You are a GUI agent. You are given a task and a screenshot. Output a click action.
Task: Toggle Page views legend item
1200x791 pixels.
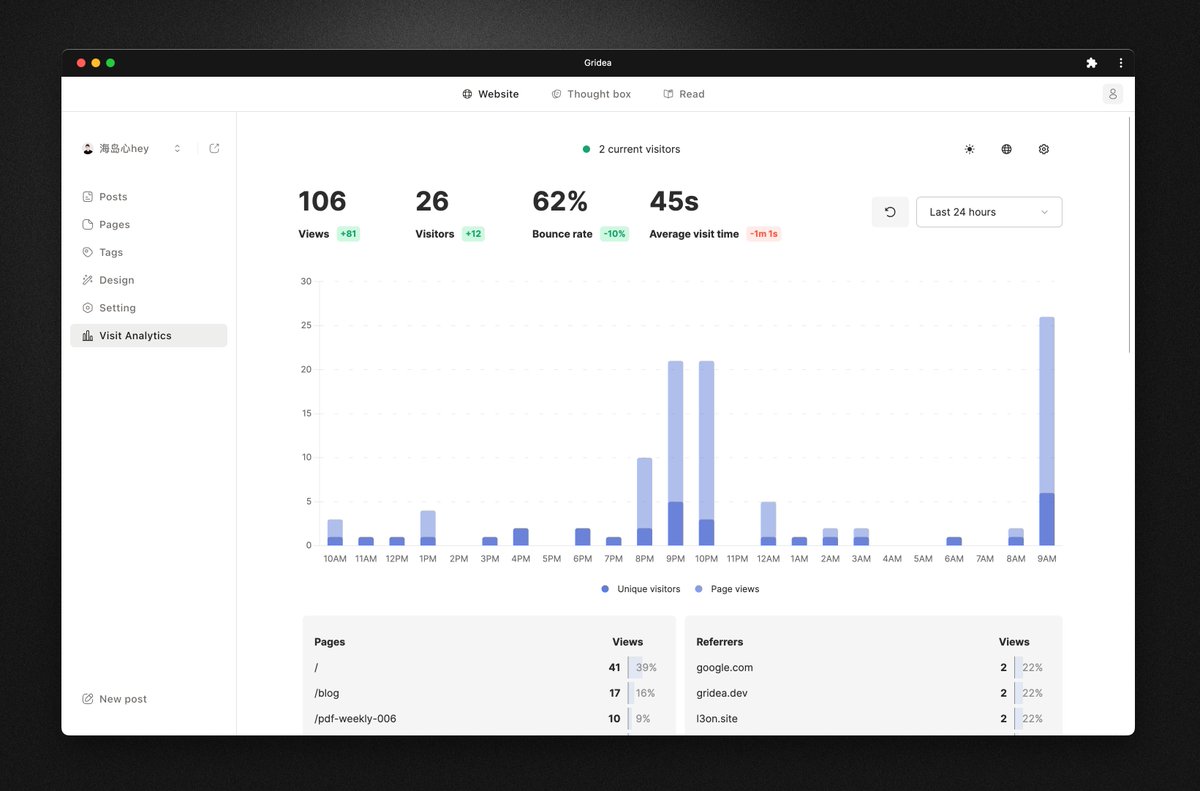tap(727, 589)
